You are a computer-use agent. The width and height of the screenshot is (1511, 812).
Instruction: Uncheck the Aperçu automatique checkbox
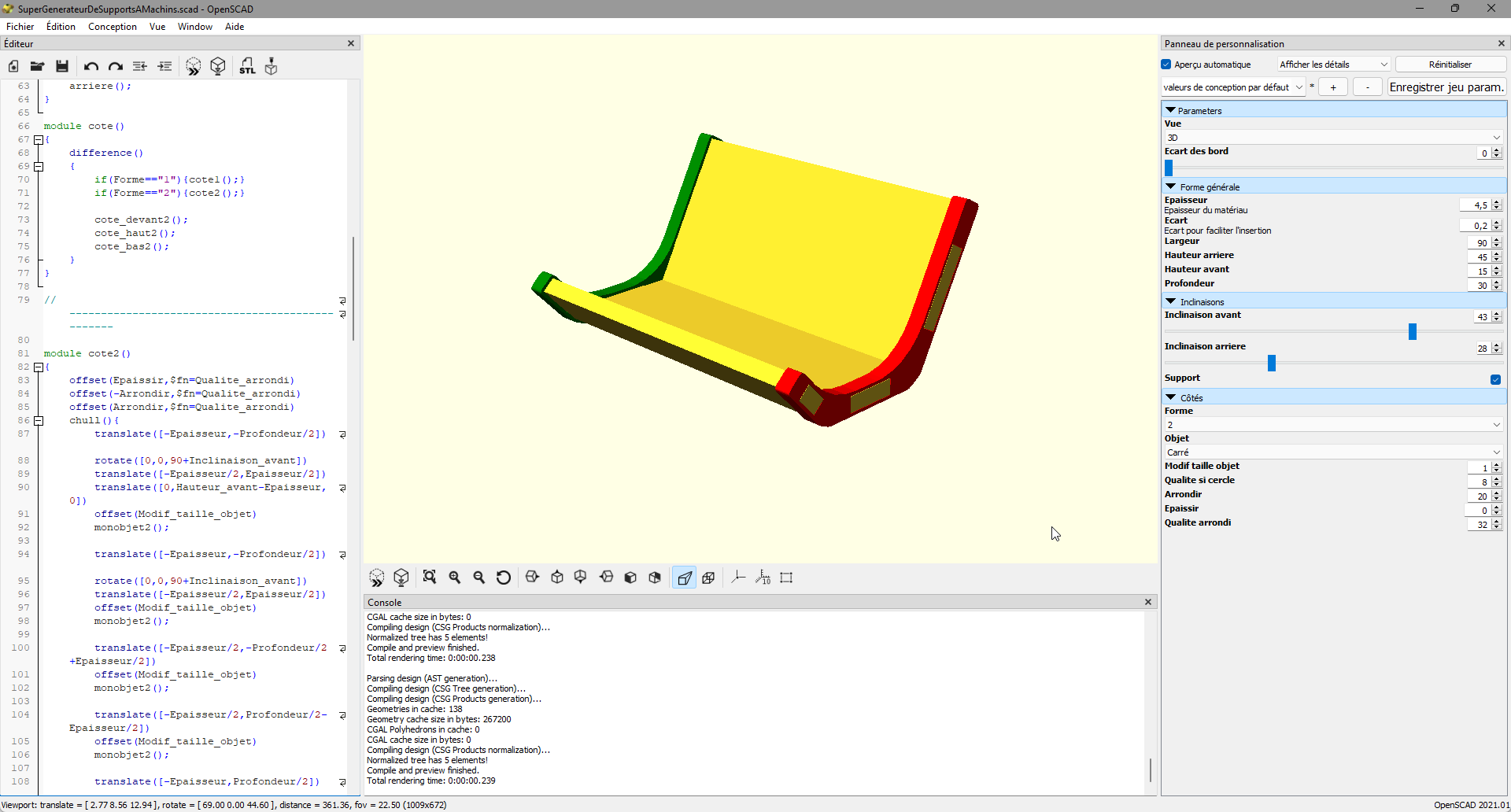coord(1166,65)
